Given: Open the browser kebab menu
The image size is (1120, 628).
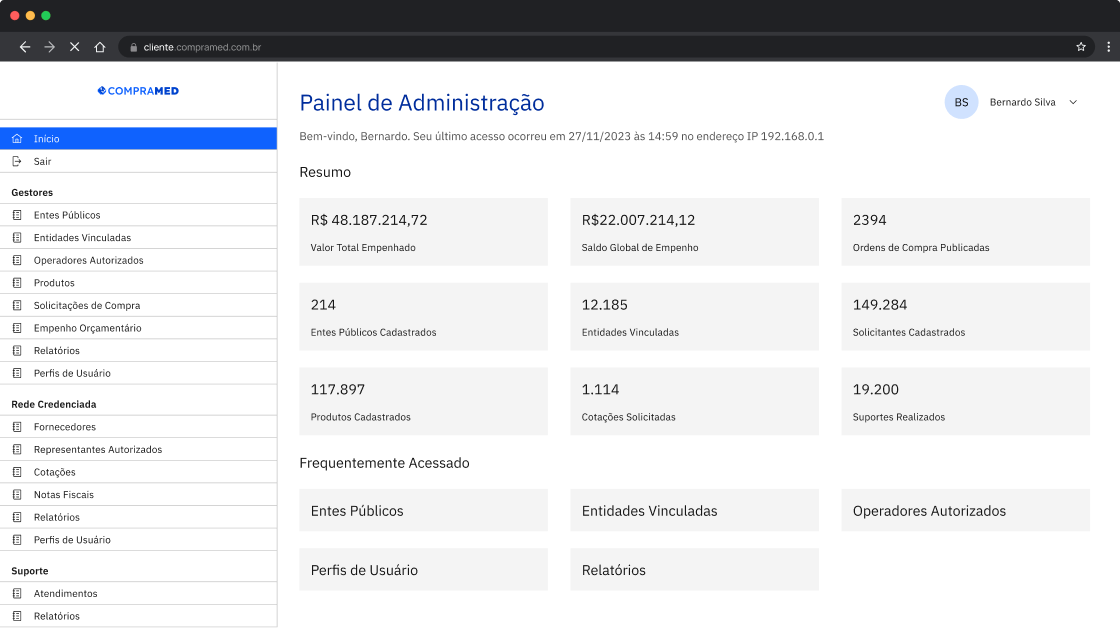Looking at the screenshot, I should [x=1108, y=46].
